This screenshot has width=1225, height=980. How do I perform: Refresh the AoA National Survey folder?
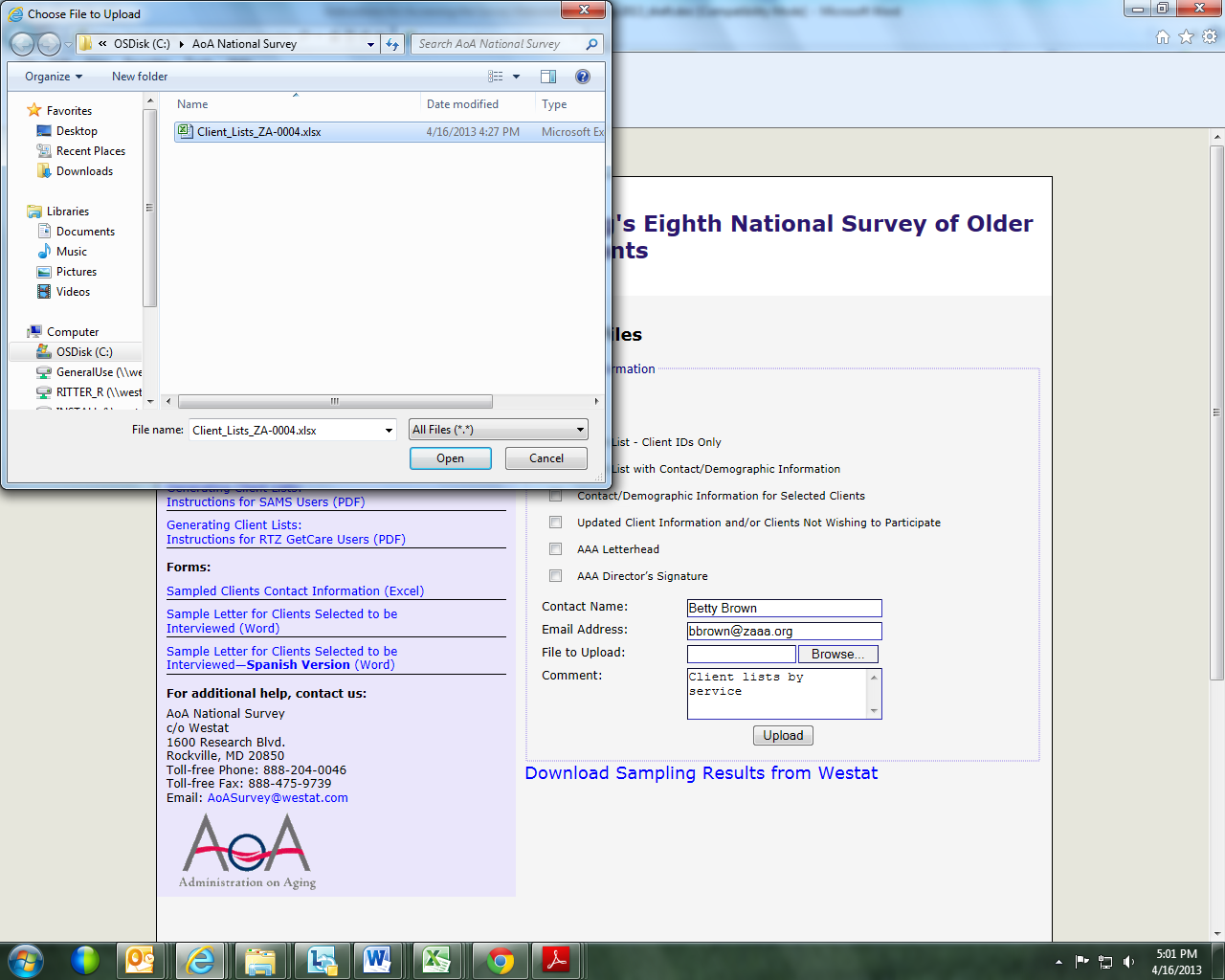pyautogui.click(x=392, y=44)
